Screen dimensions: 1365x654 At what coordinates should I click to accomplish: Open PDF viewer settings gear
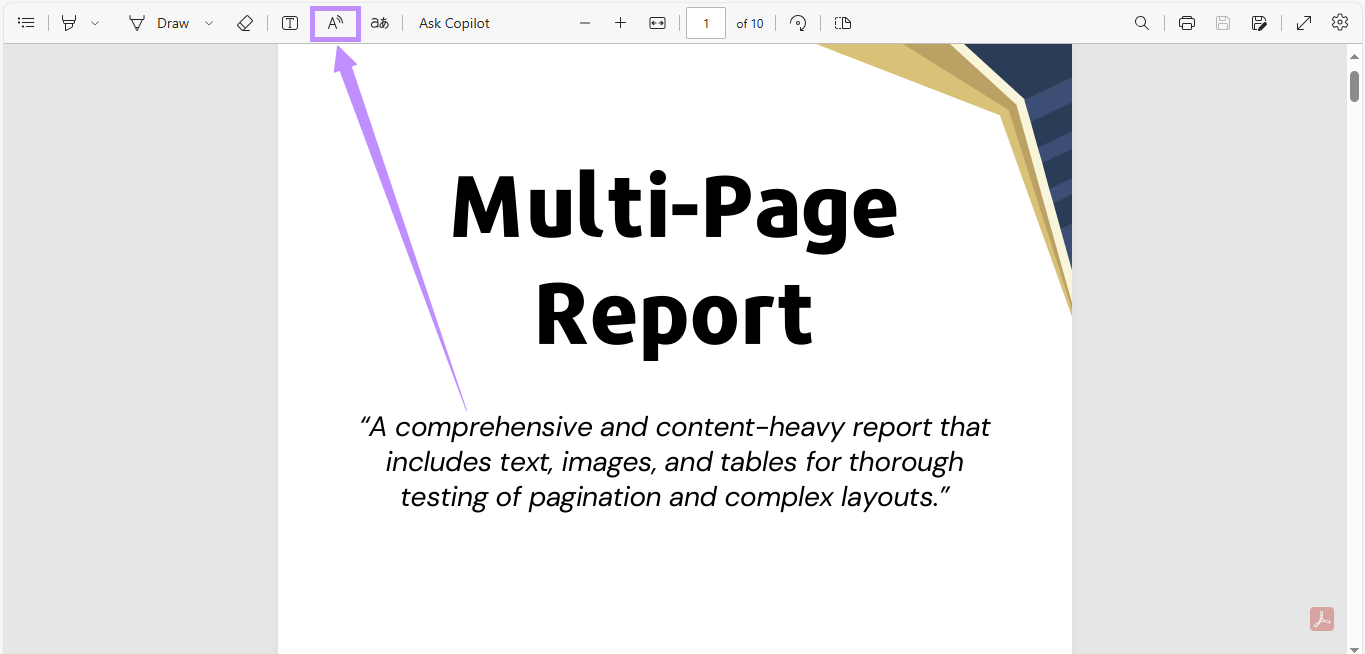pyautogui.click(x=1340, y=22)
